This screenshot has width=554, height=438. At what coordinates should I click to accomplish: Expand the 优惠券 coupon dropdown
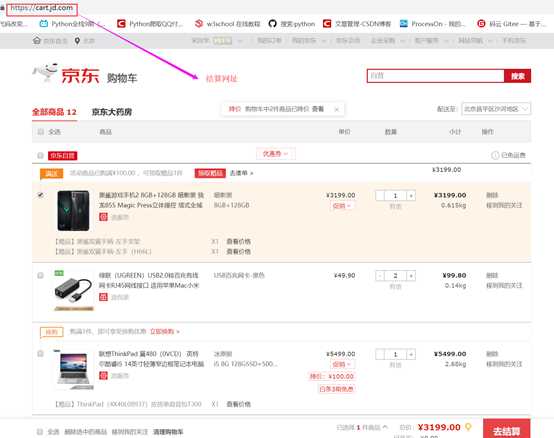pos(276,154)
